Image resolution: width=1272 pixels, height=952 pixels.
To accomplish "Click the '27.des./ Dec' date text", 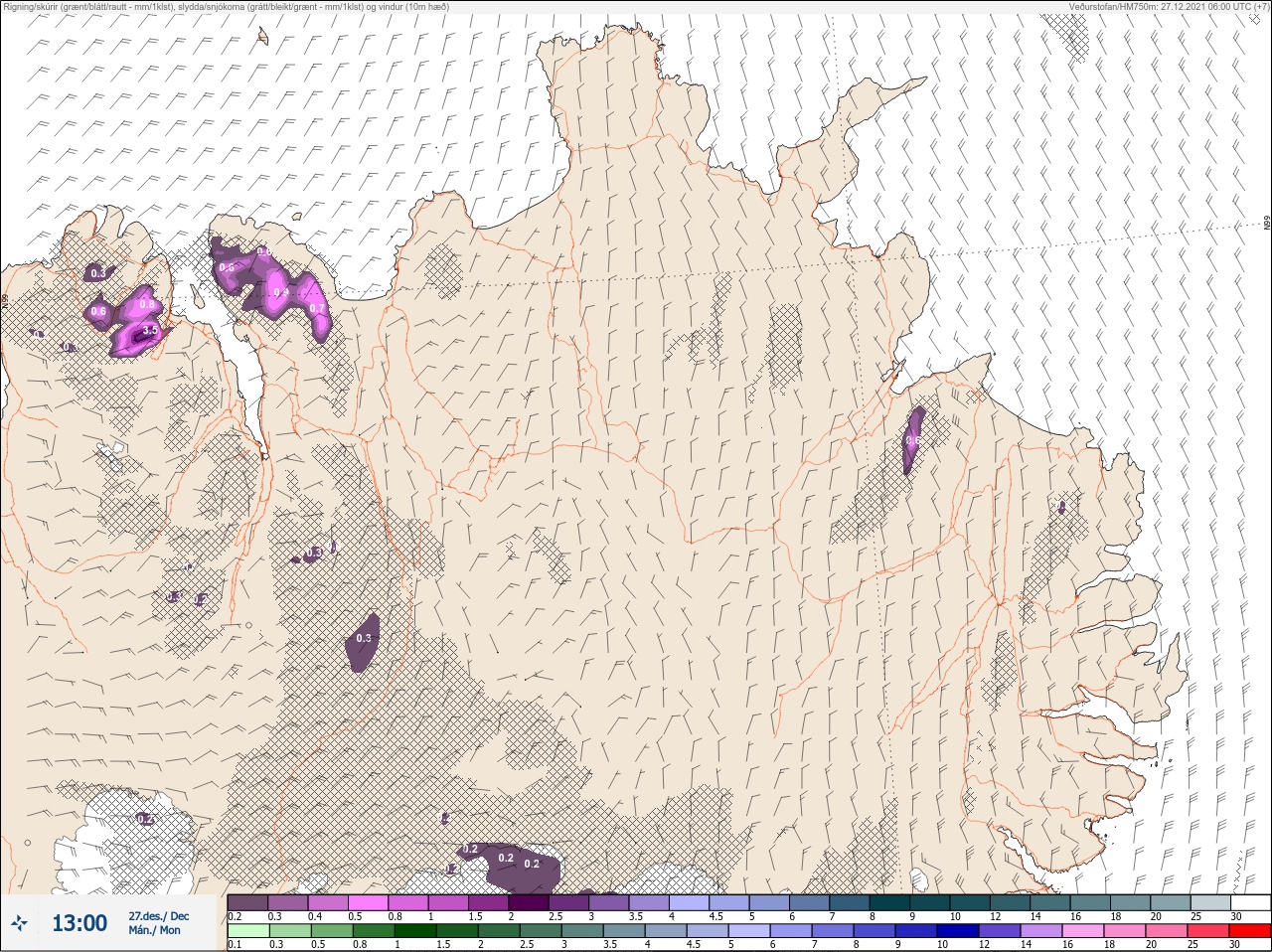I will point(159,915).
